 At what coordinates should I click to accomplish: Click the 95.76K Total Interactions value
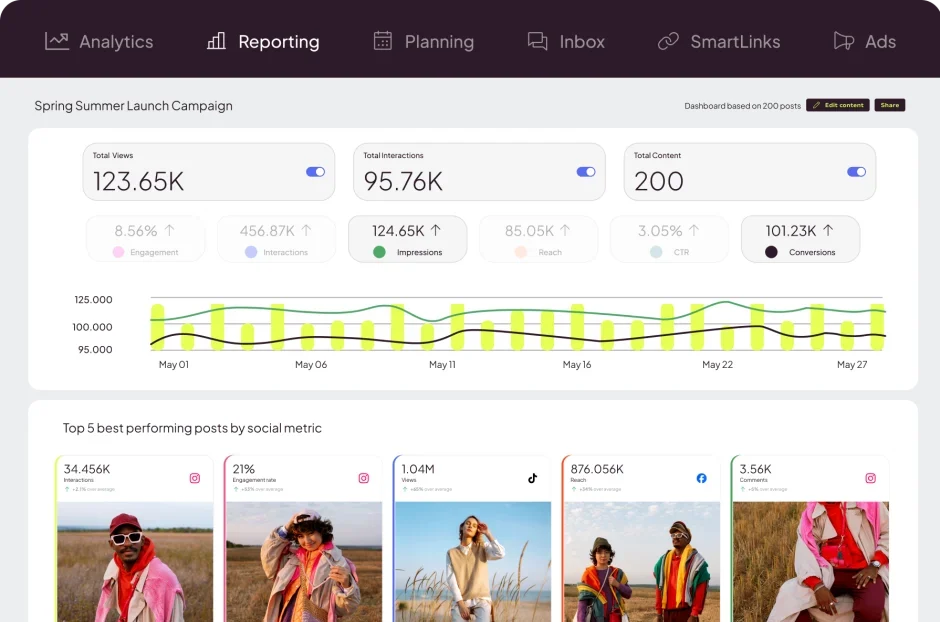pos(403,182)
